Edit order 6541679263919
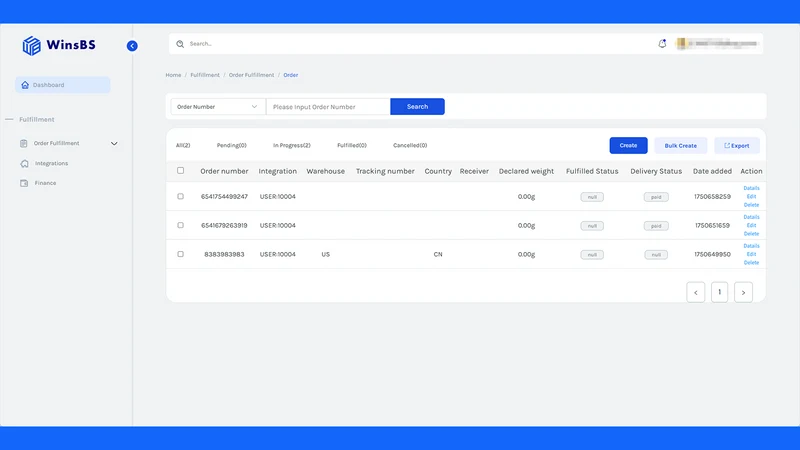The image size is (800, 450). pos(752,226)
